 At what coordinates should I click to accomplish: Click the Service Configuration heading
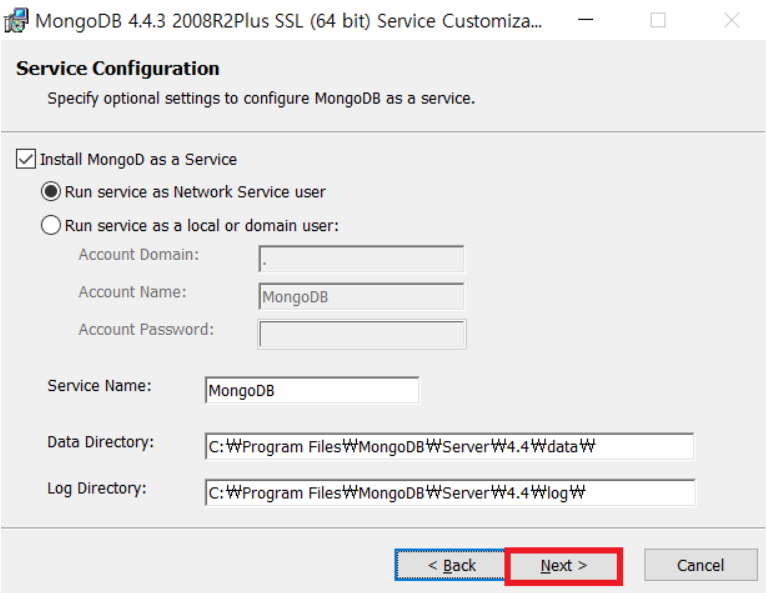118,68
